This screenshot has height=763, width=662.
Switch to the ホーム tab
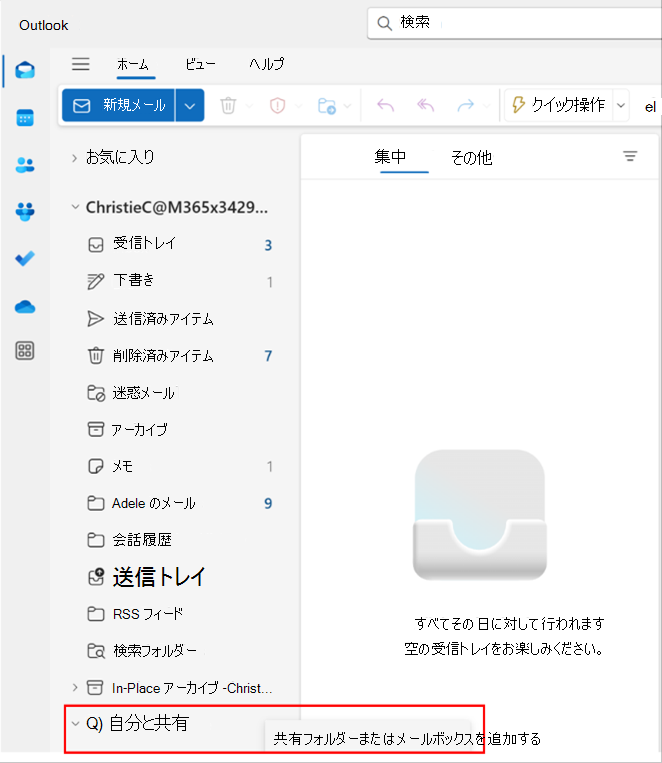[x=132, y=64]
